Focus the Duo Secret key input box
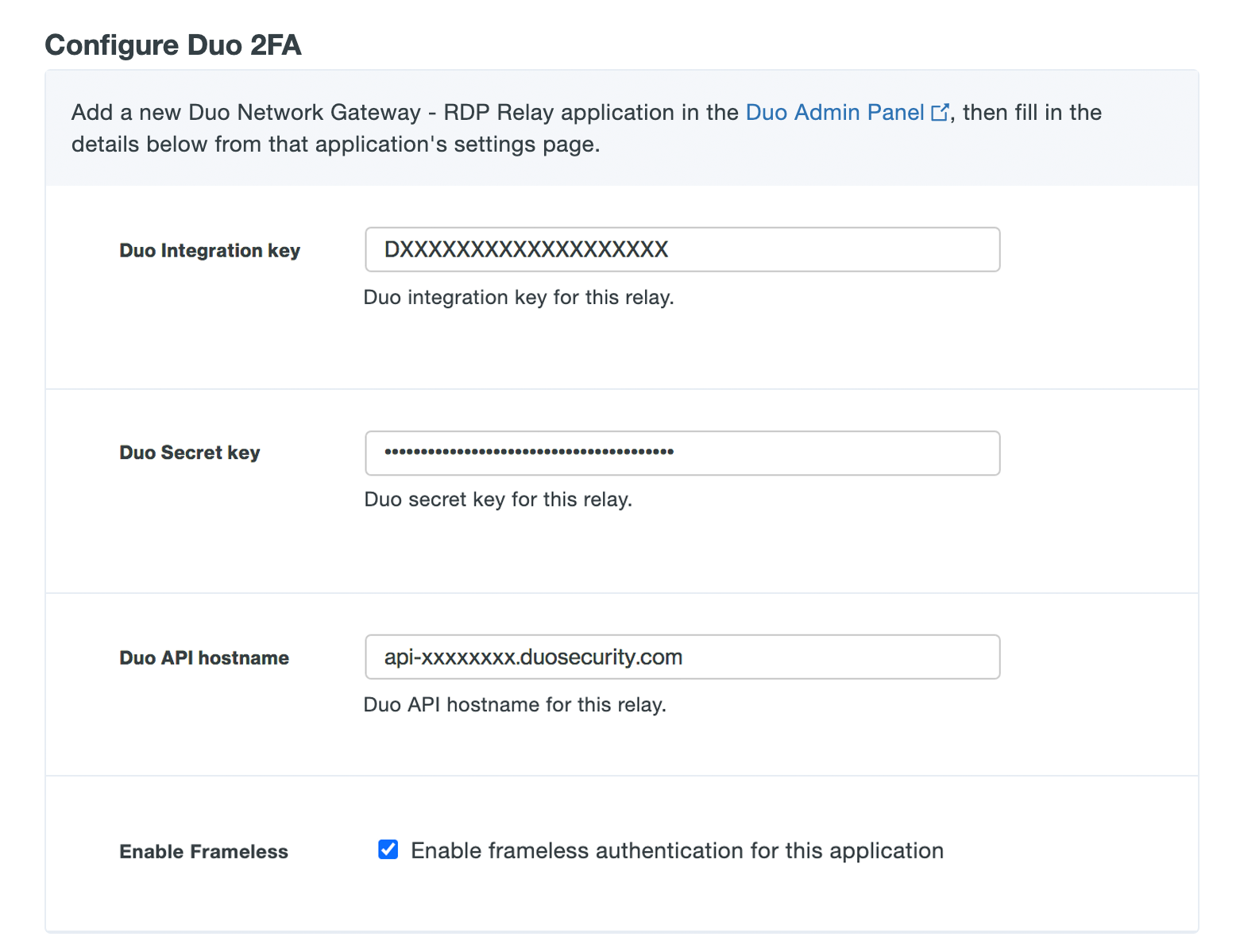This screenshot has width=1244, height=952. 682,453
